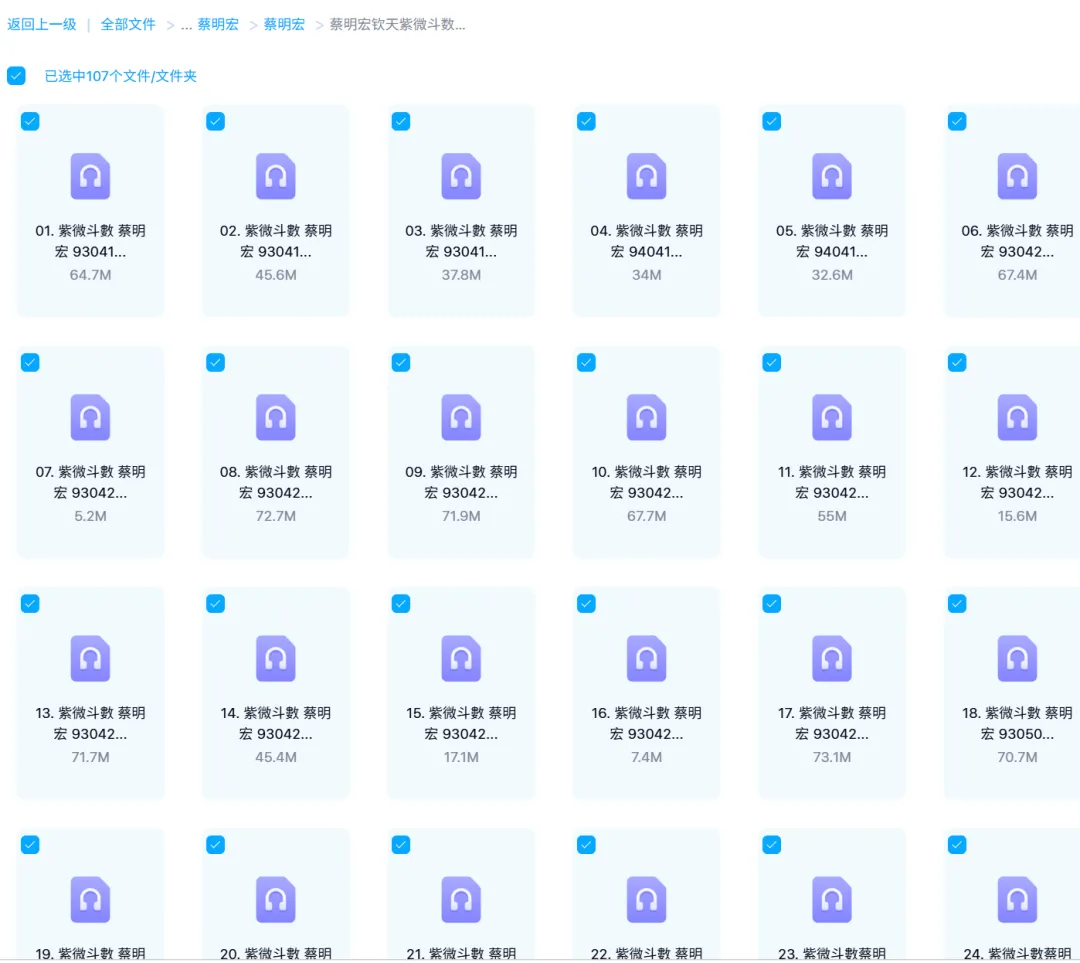Click 返回上一级 to go up one level
Screen dimensions: 1080x963
(x=41, y=25)
